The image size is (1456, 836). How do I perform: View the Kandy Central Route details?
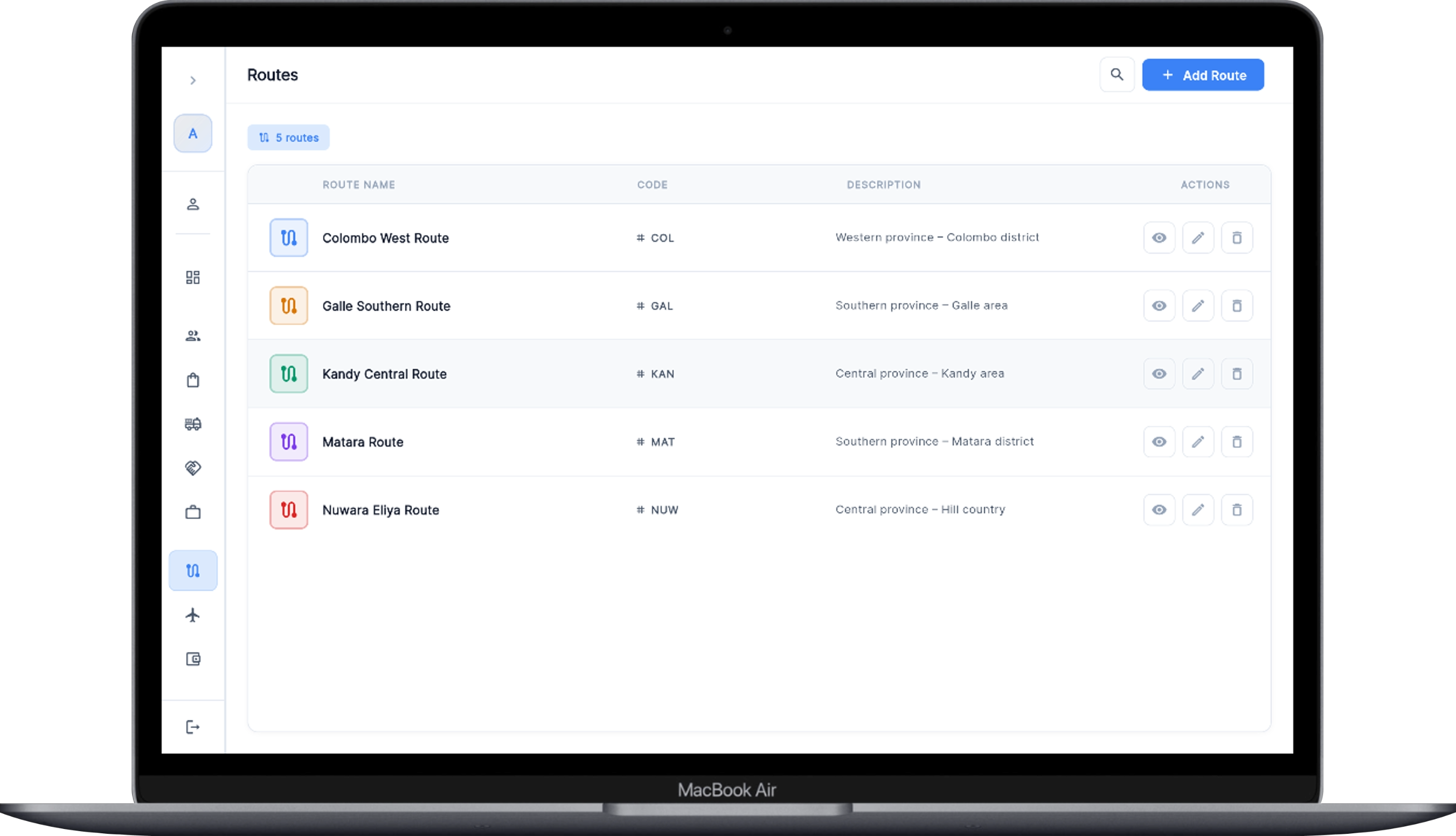[1159, 374]
